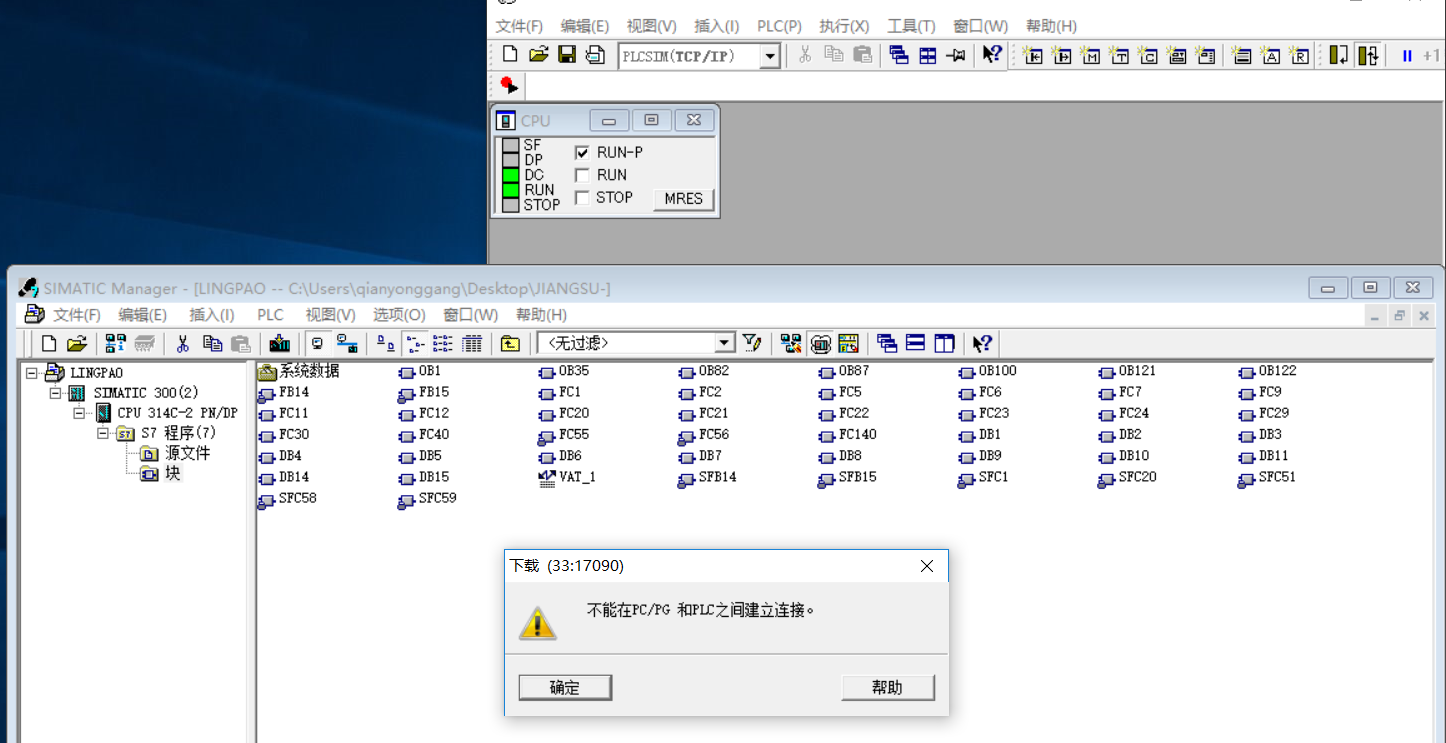
Task: Open the 选项(O) menu in SIMATIC Manager
Action: point(399,315)
